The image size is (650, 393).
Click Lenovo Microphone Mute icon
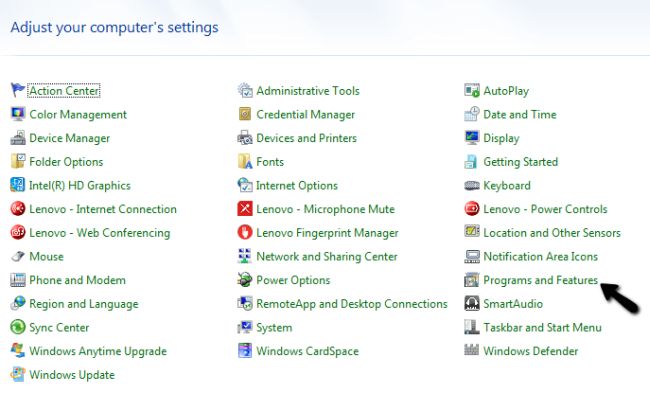pyautogui.click(x=245, y=209)
